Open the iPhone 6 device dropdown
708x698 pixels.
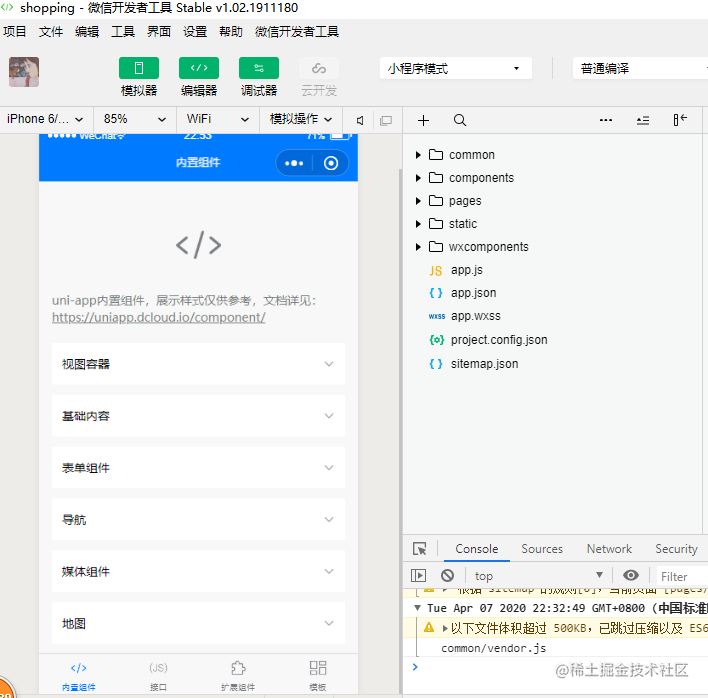tap(45, 119)
